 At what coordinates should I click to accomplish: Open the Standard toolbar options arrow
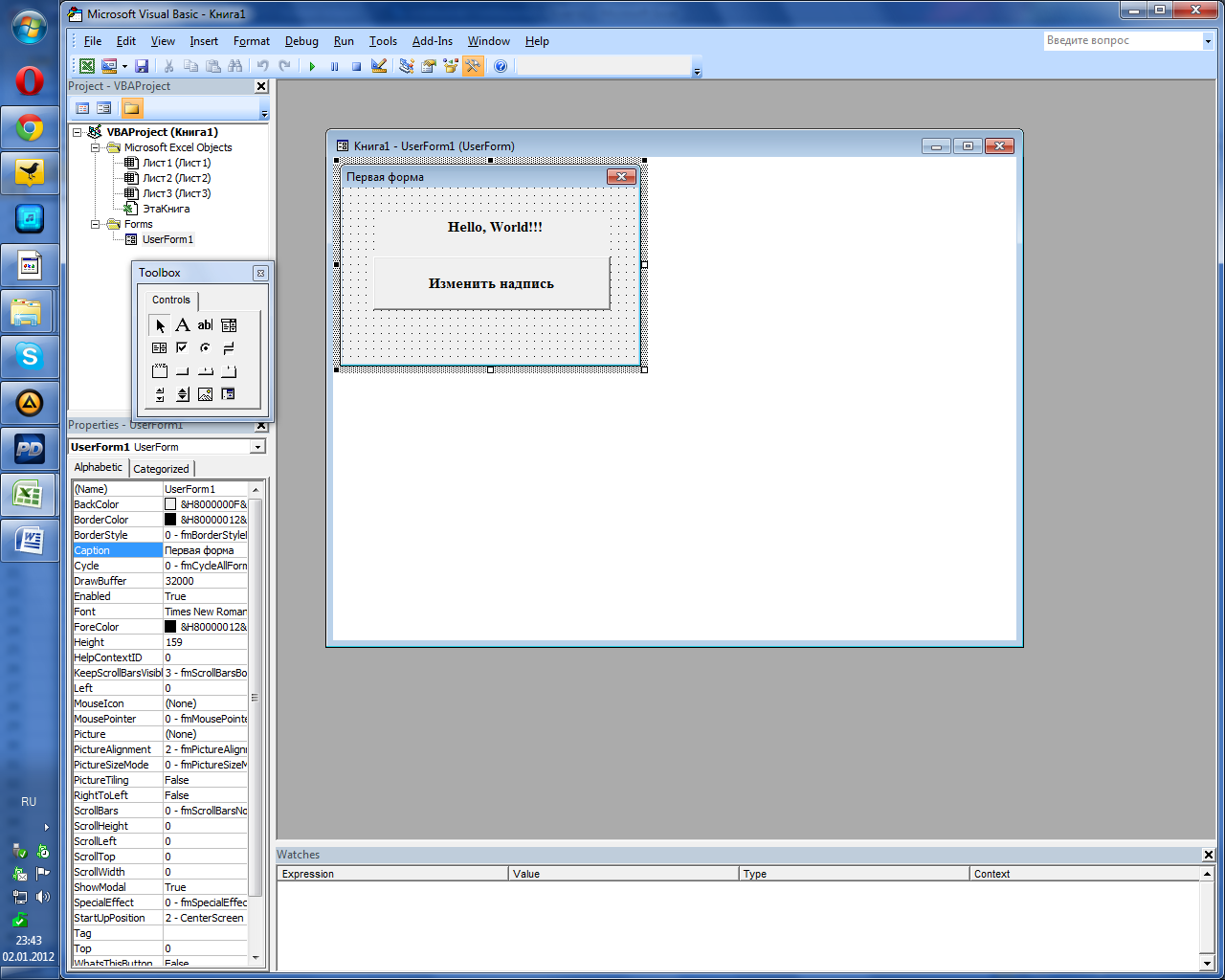pos(697,67)
